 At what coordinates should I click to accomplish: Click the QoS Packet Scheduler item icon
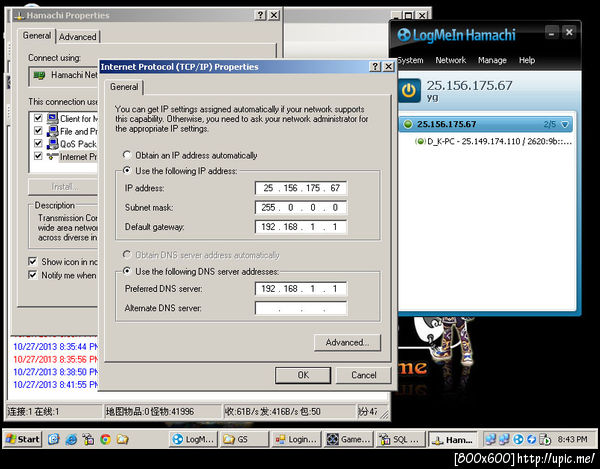tap(52, 143)
